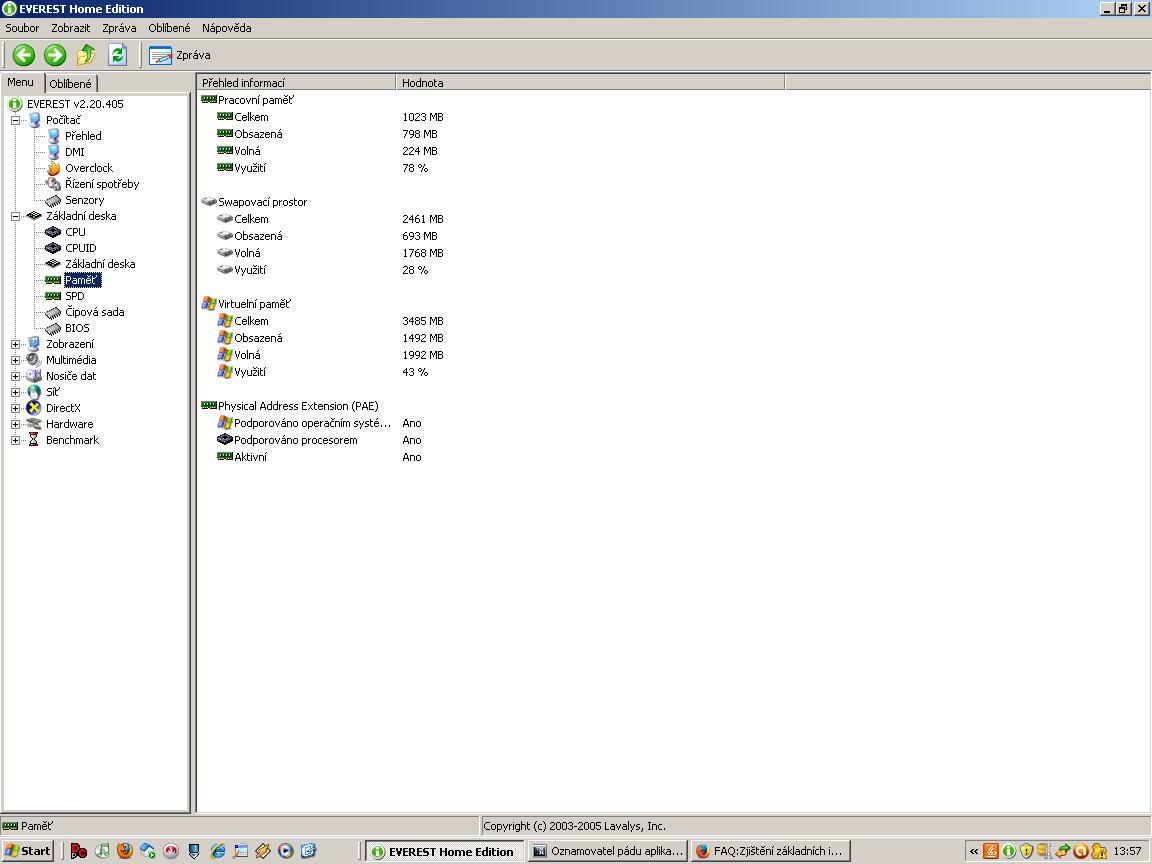The height and width of the screenshot is (864, 1152).
Task: Open the Oblíbené menu in the menu bar
Action: coord(169,28)
